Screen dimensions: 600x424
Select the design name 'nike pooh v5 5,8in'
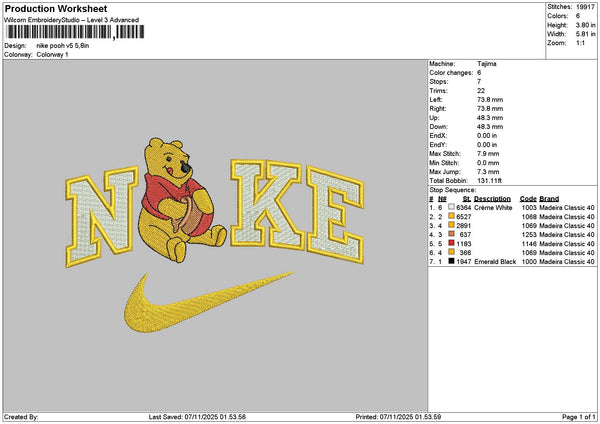63,46
